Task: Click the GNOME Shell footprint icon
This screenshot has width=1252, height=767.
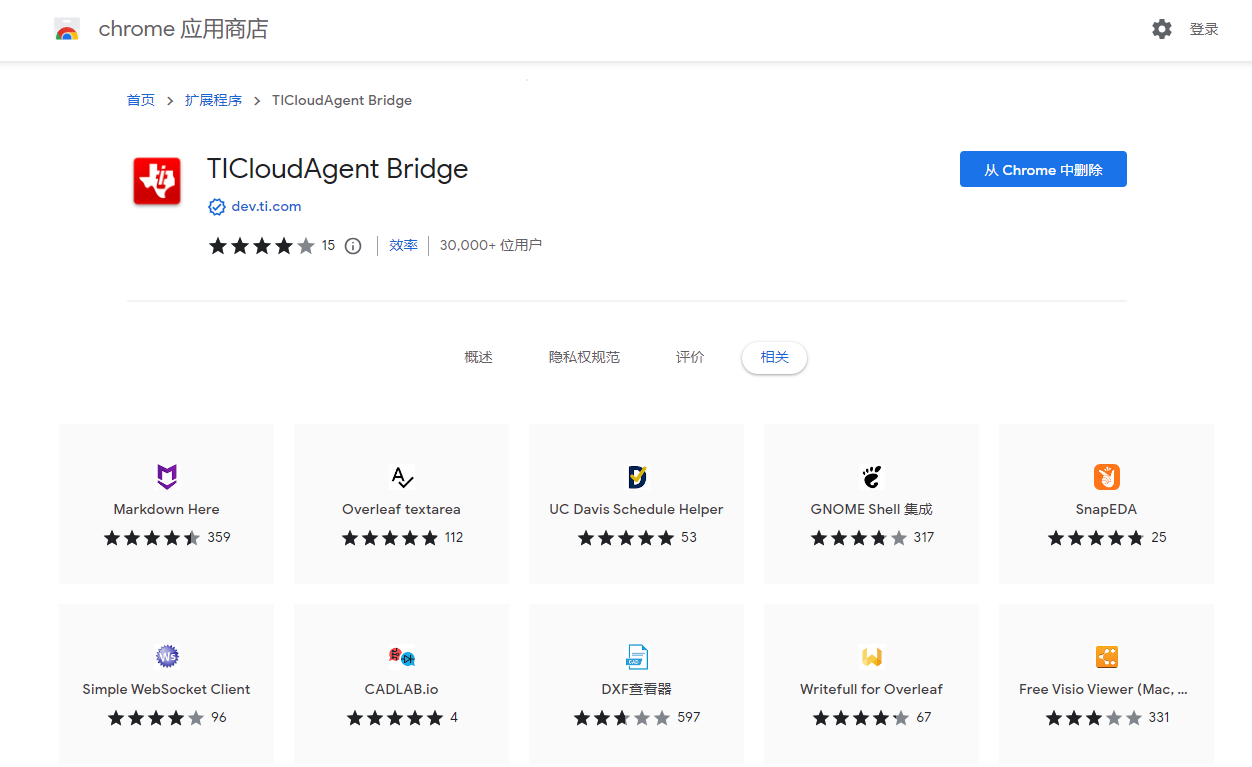Action: pyautogui.click(x=872, y=476)
